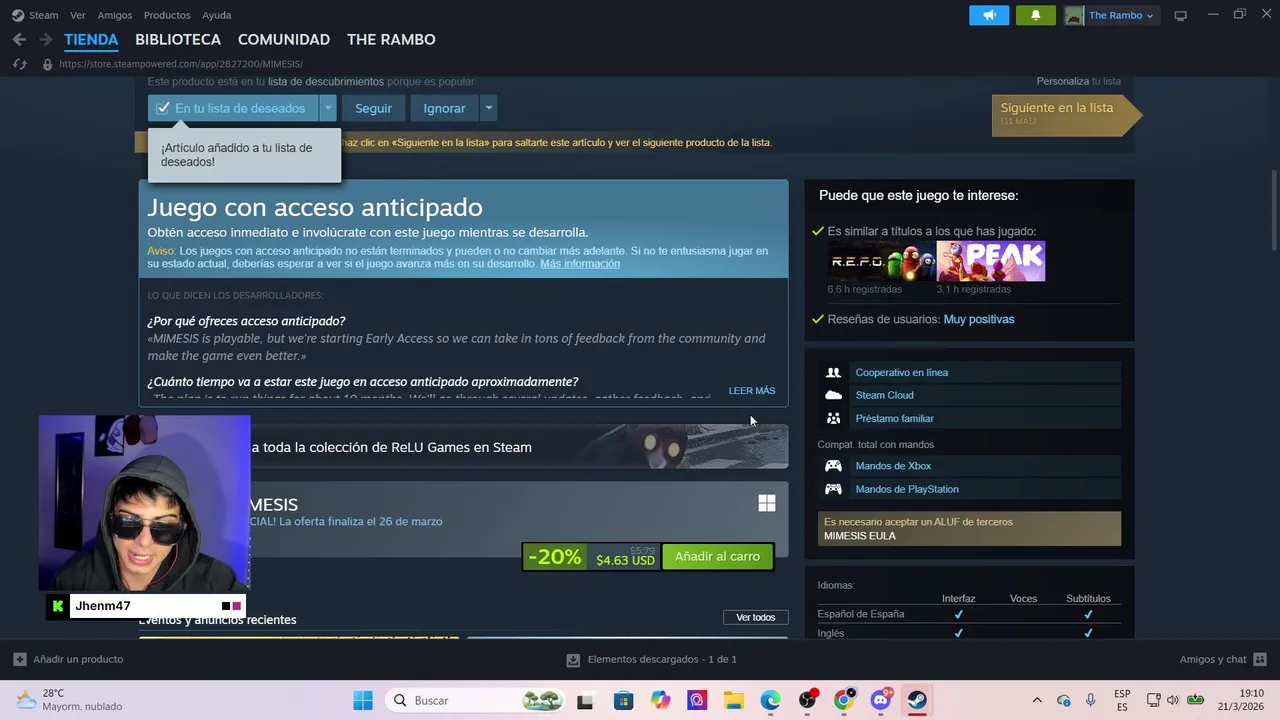Switch to the COMUNIDAD tab
1280x720 pixels.
coord(284,40)
